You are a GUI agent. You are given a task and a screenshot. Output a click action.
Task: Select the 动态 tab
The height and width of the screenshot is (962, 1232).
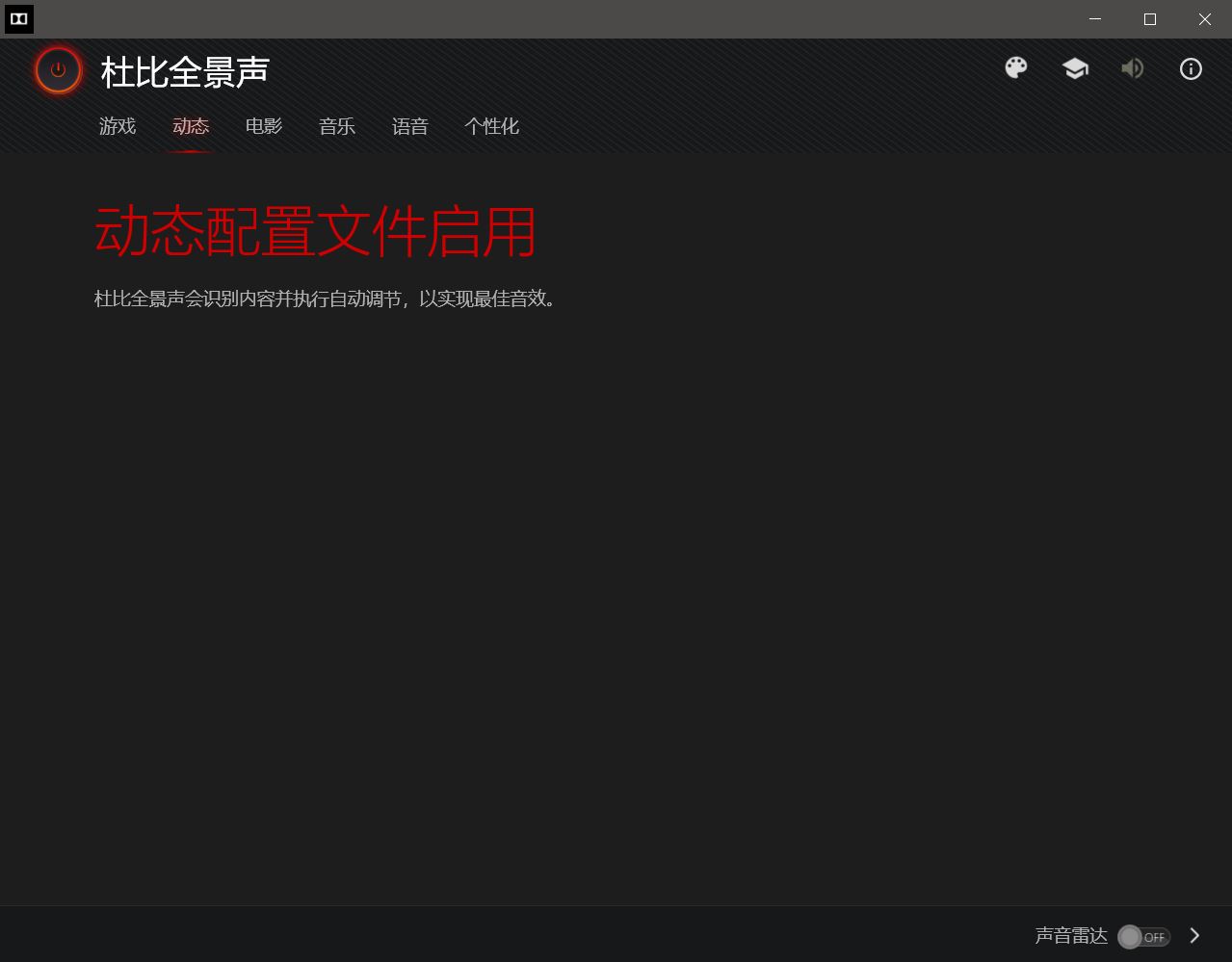[191, 126]
